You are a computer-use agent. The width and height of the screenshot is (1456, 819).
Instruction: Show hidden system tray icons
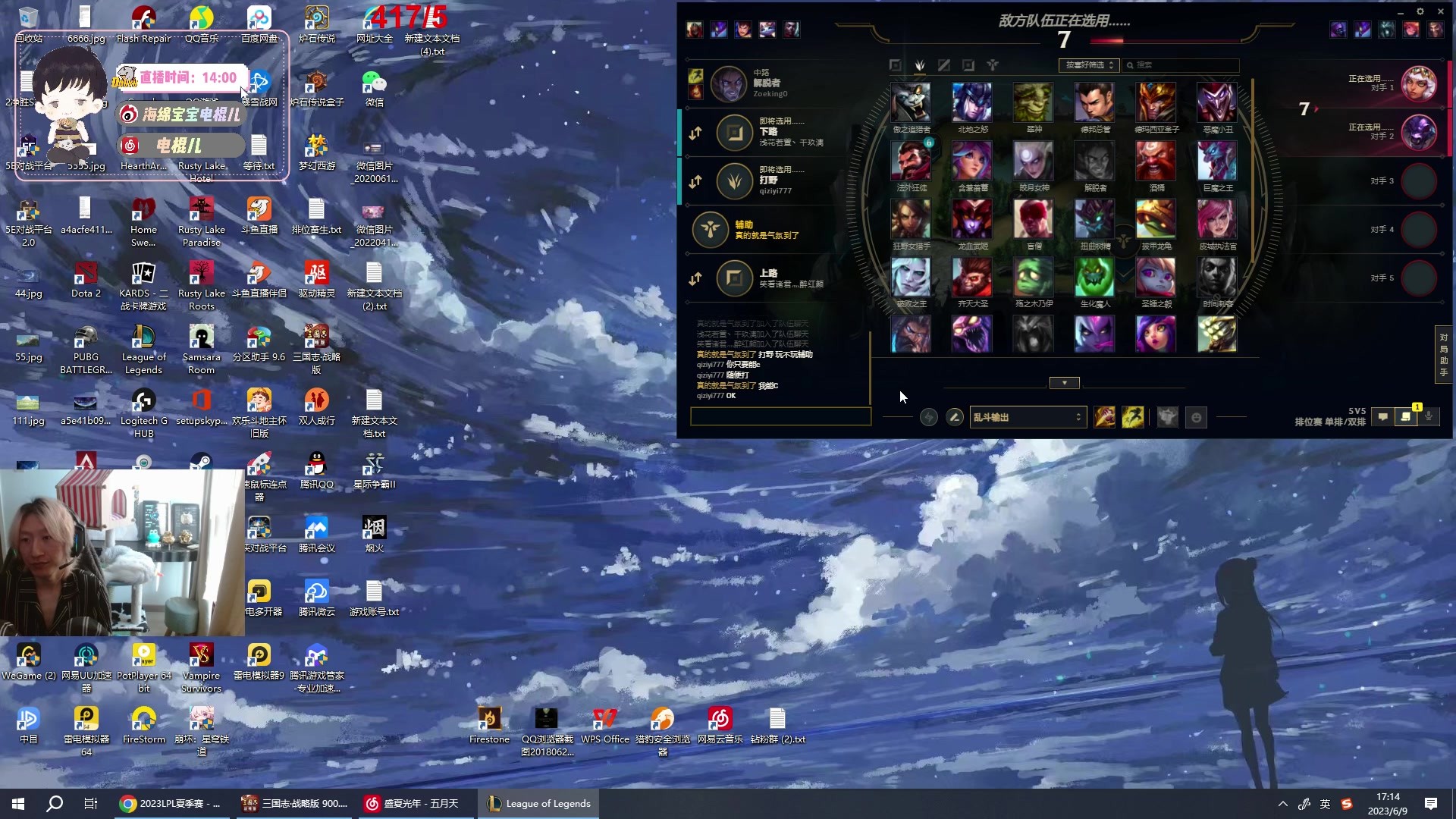(1283, 804)
